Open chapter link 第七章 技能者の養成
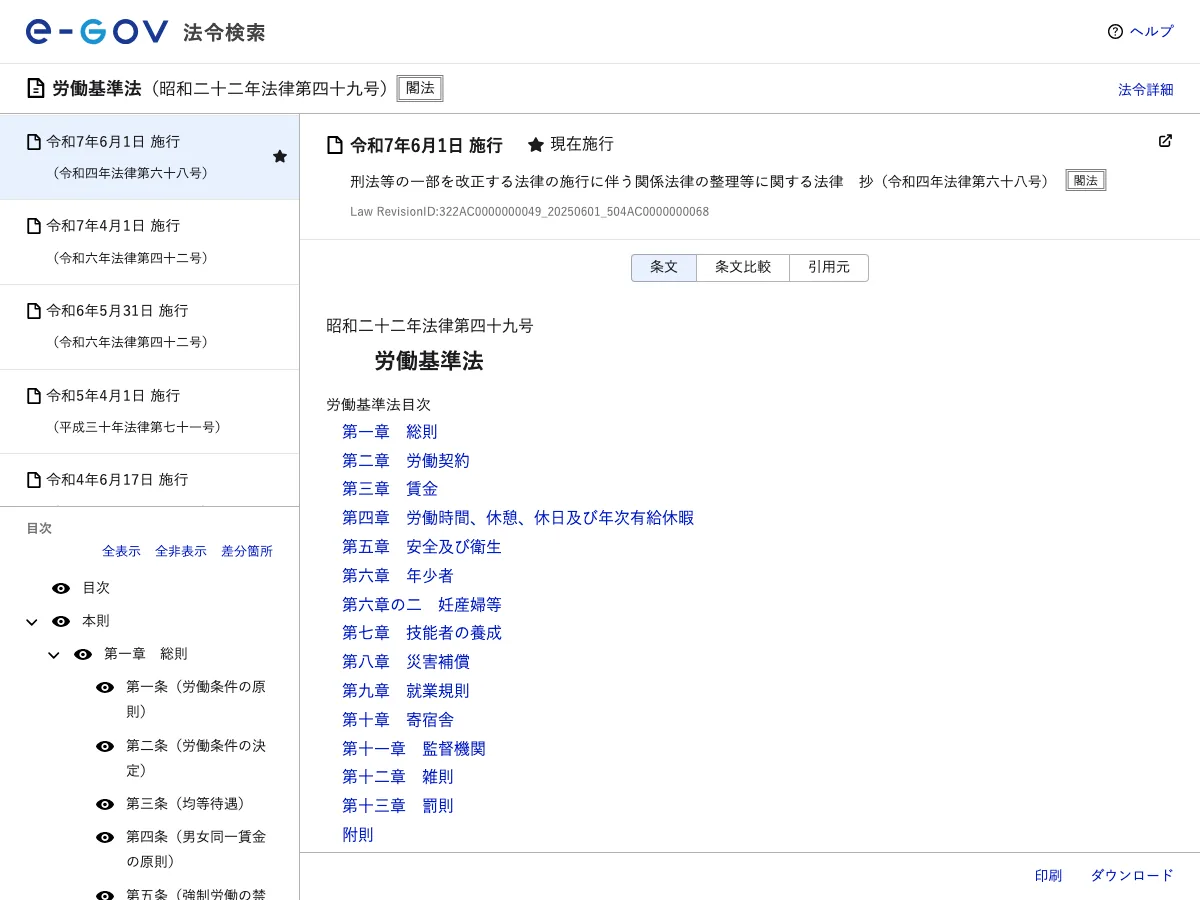Image resolution: width=1200 pixels, height=900 pixels. 422,633
